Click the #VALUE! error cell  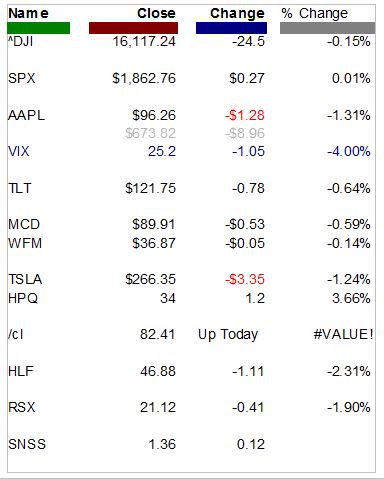click(x=343, y=334)
